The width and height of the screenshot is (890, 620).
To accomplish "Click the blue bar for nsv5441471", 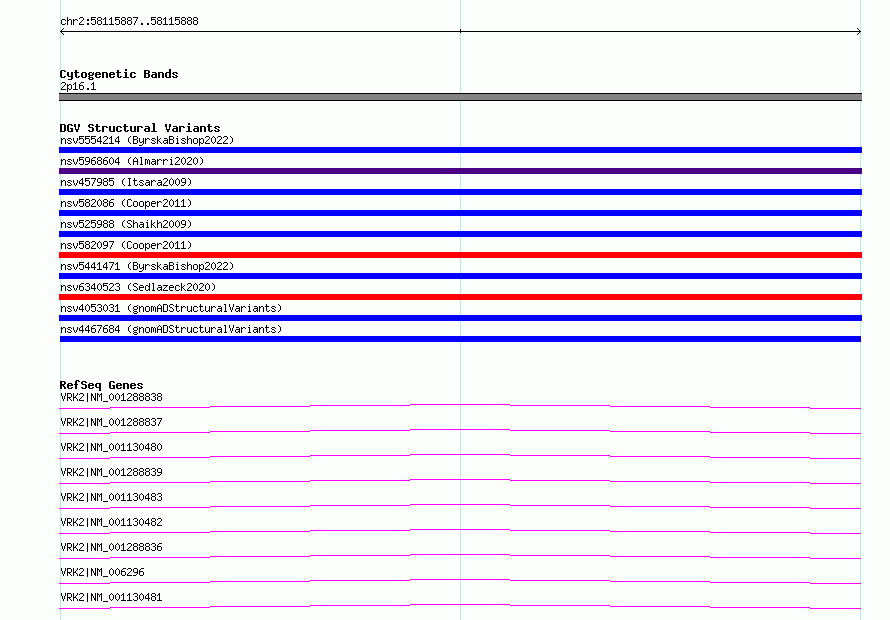I will (460, 276).
